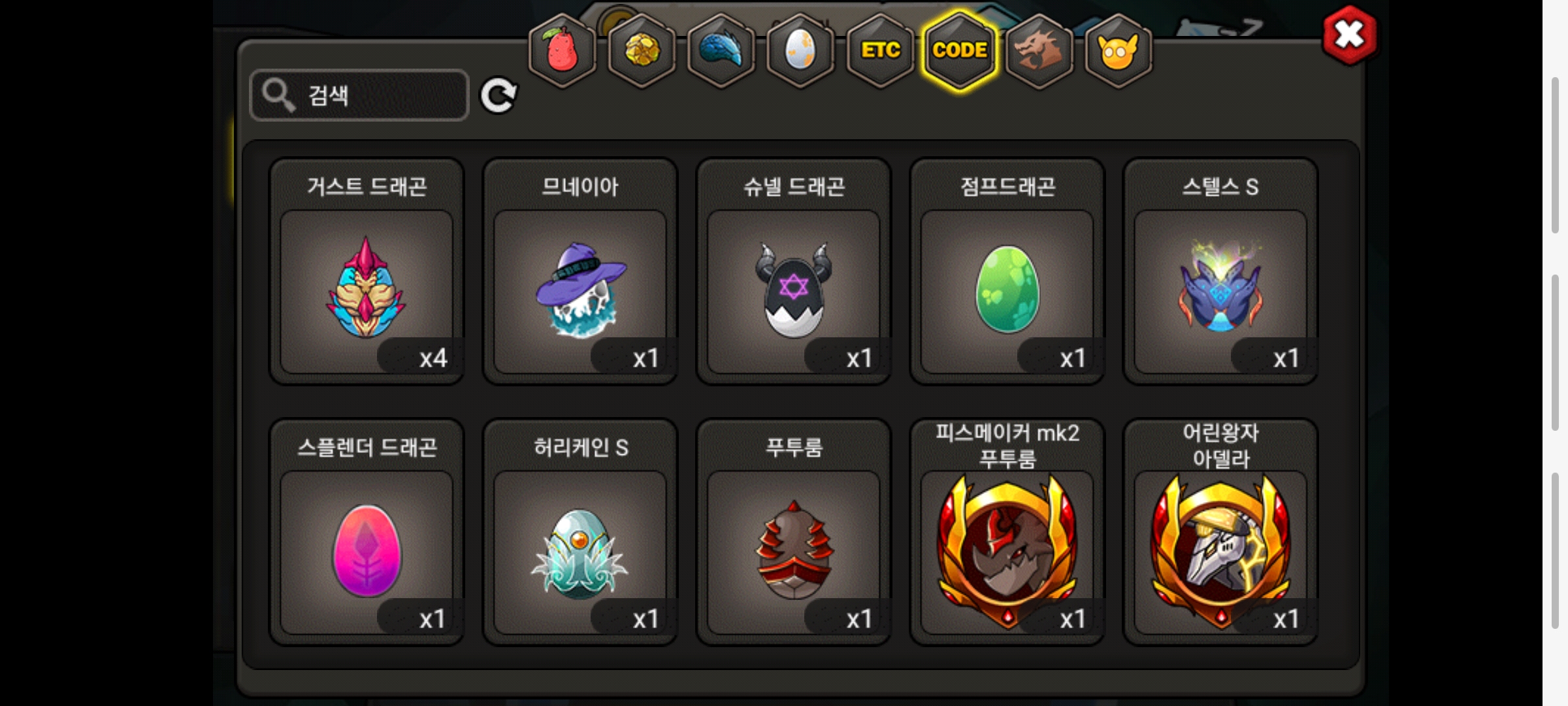Open the white egg category tab
This screenshot has width=1568, height=706.
coord(801,51)
